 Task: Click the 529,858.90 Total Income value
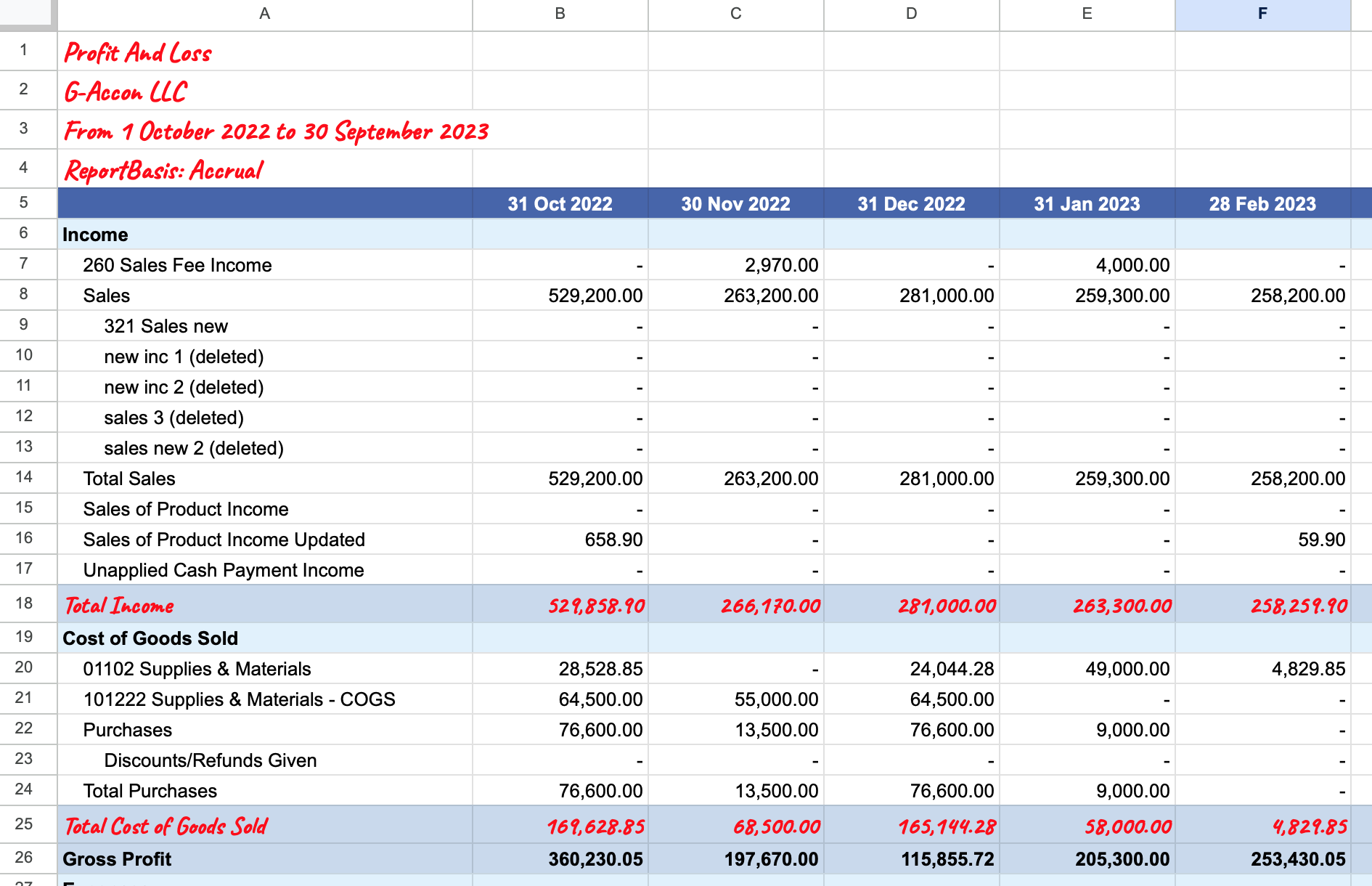pos(560,604)
